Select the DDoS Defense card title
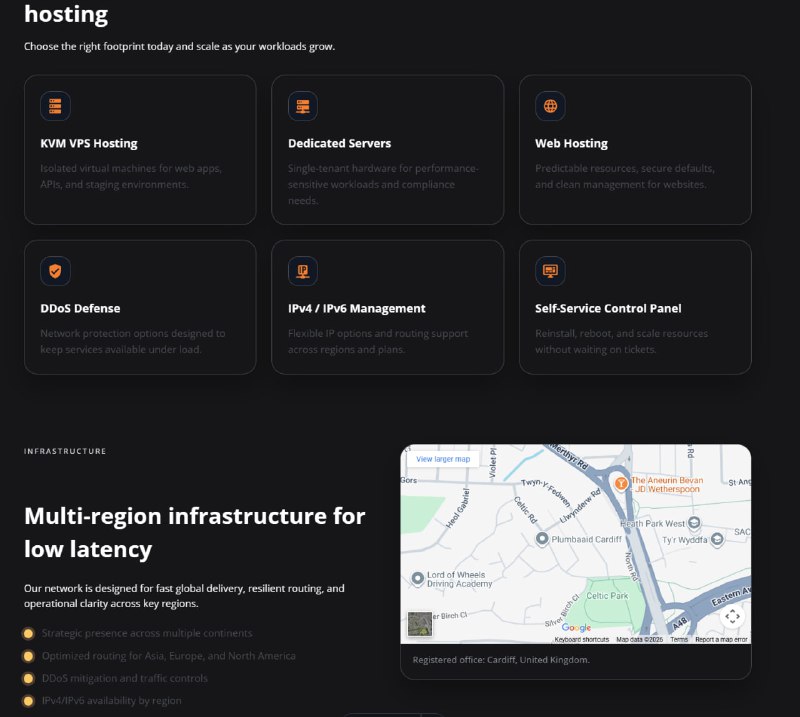Viewport: 800px width, 717px height. click(x=80, y=308)
